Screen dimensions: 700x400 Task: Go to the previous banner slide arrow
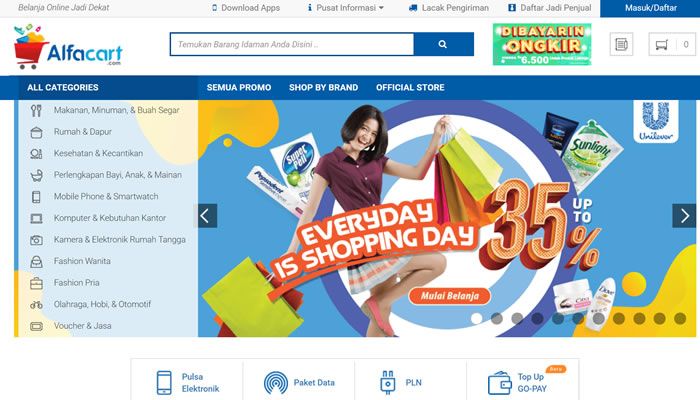click(205, 216)
